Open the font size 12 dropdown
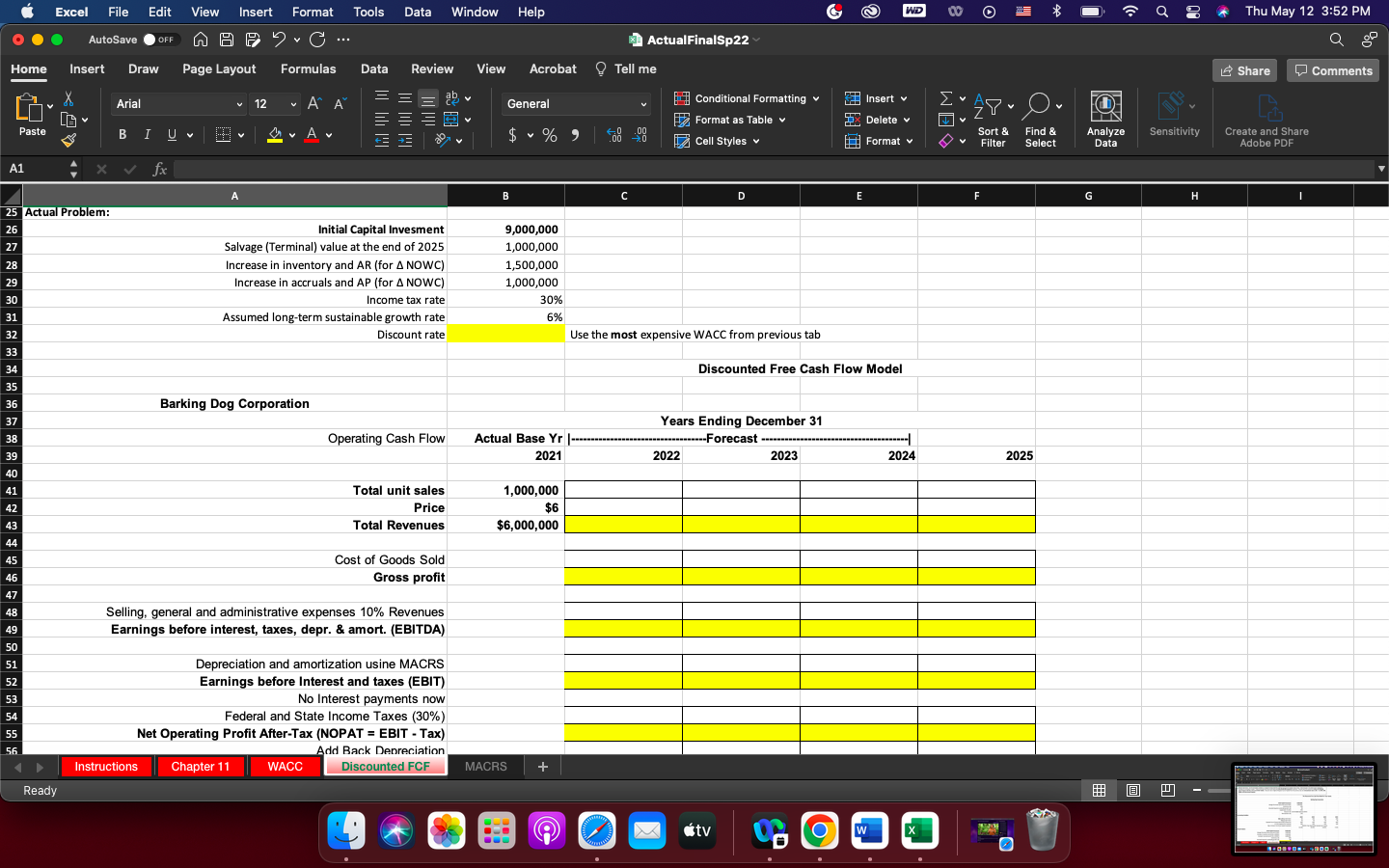The image size is (1389, 868). coord(293,104)
